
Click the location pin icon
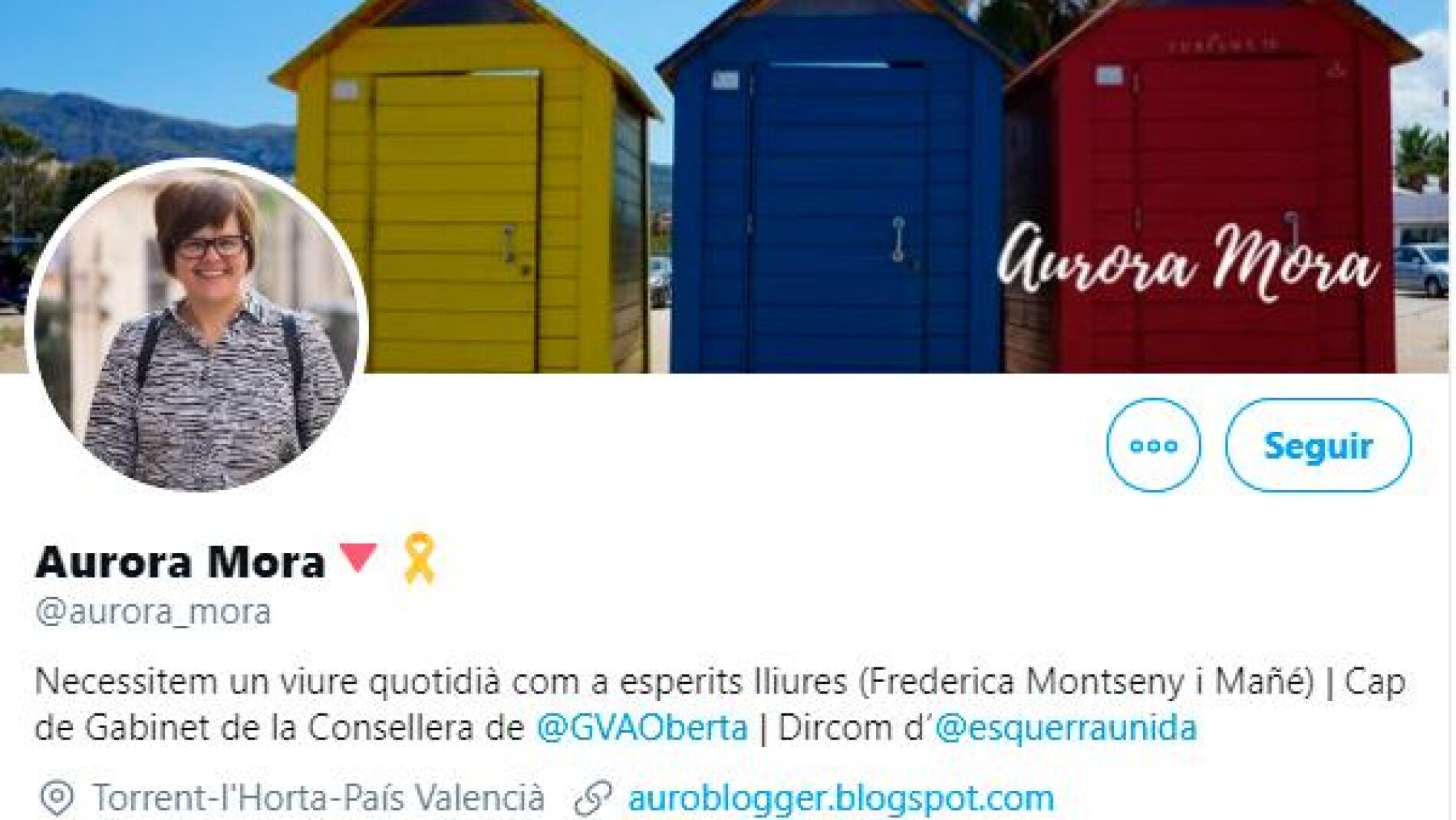coord(56,799)
